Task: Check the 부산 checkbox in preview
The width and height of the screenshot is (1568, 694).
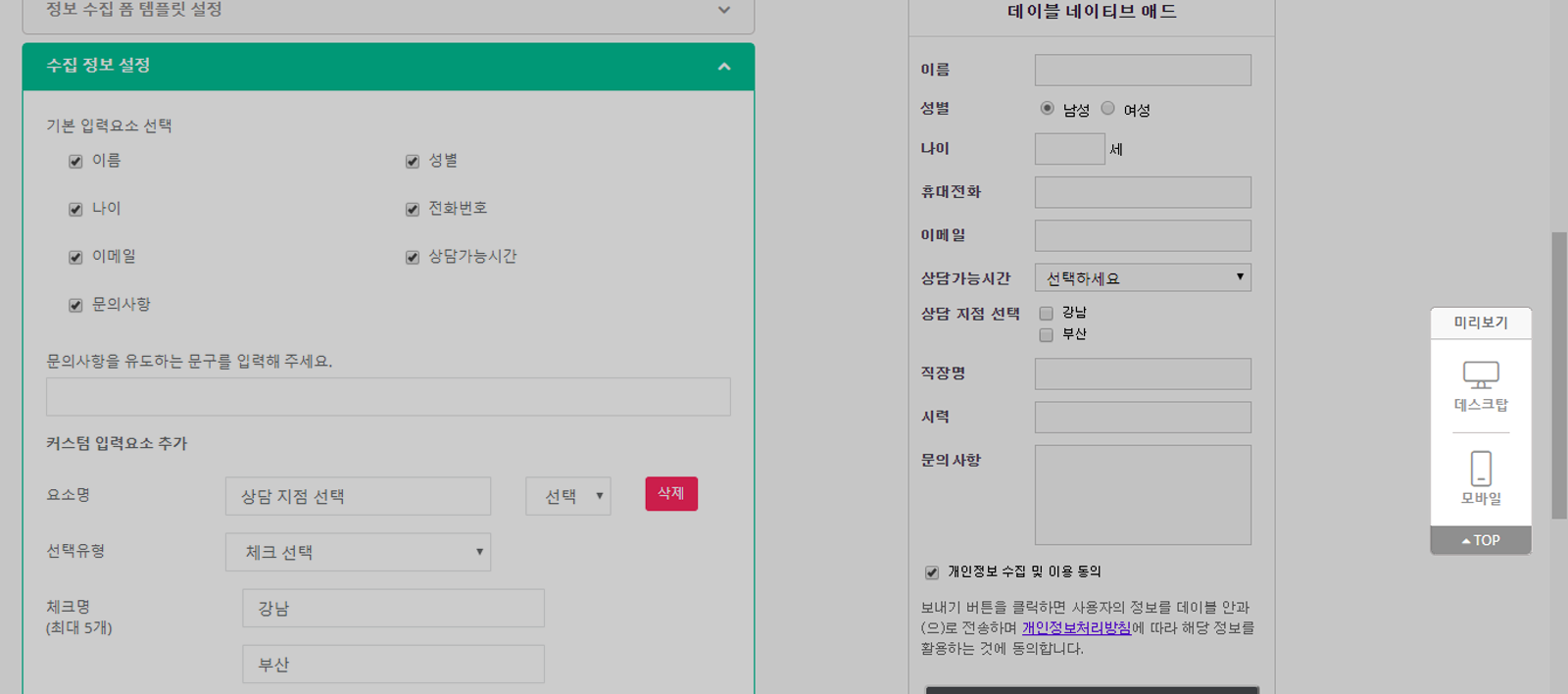Action: tap(1046, 335)
